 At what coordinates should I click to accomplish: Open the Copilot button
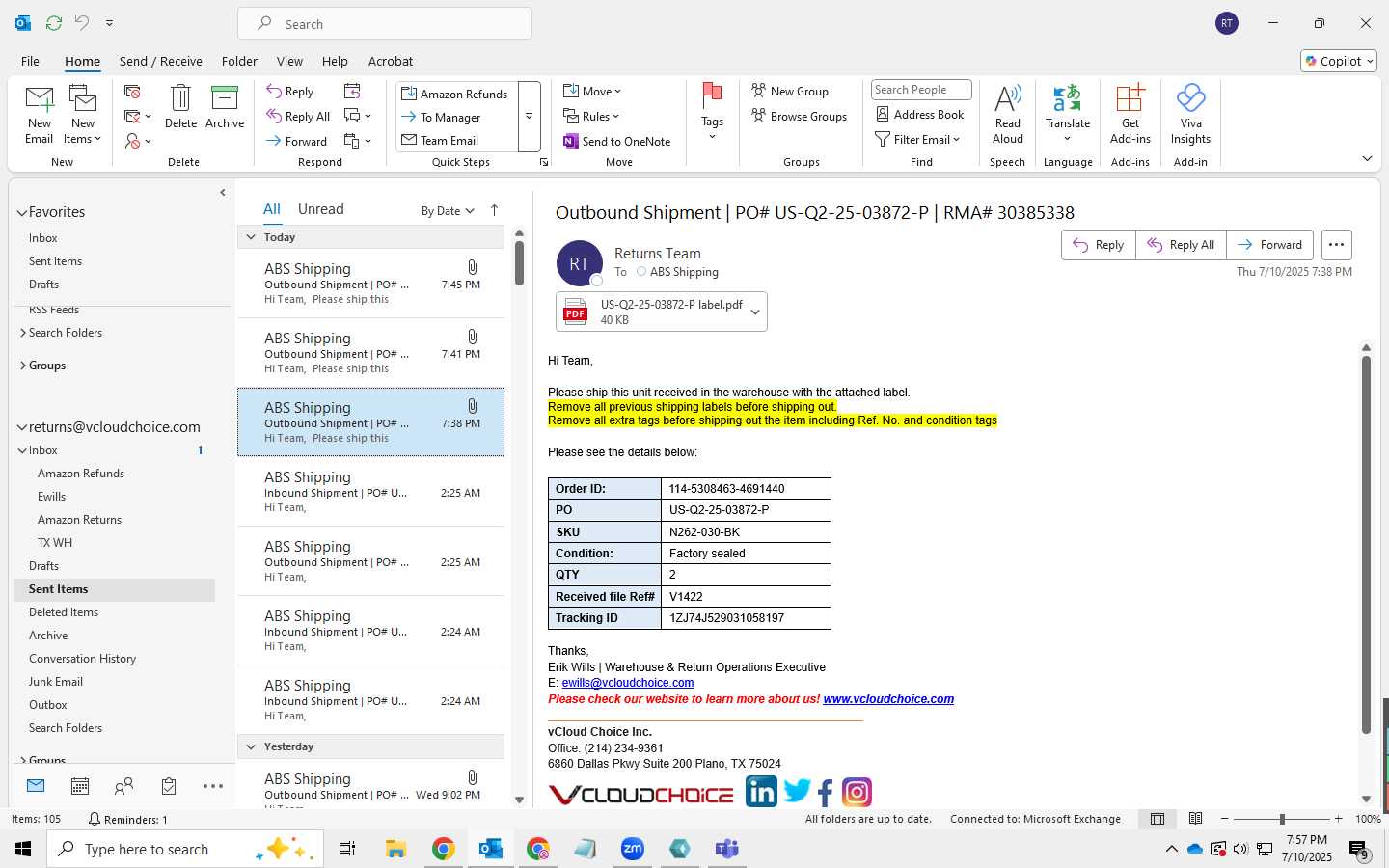pos(1339,61)
